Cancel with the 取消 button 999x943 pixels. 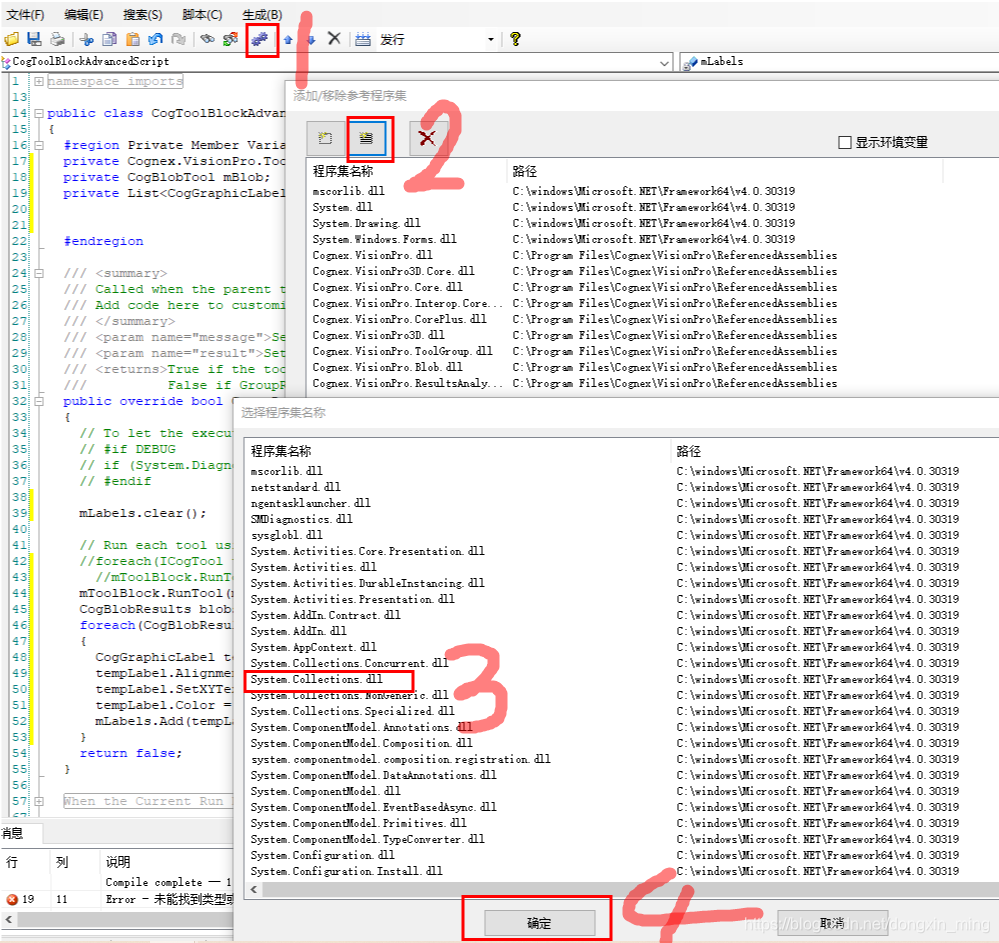click(x=832, y=923)
